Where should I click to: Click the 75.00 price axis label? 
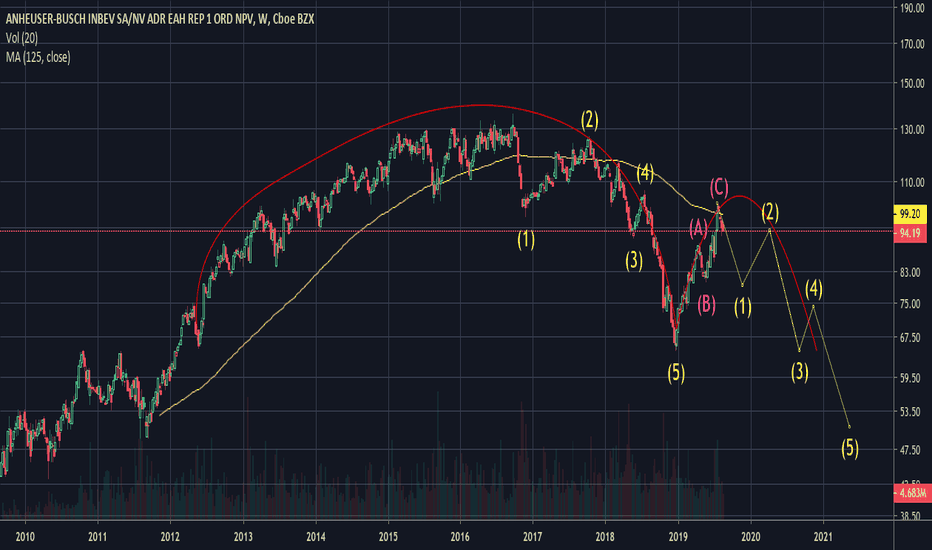910,304
